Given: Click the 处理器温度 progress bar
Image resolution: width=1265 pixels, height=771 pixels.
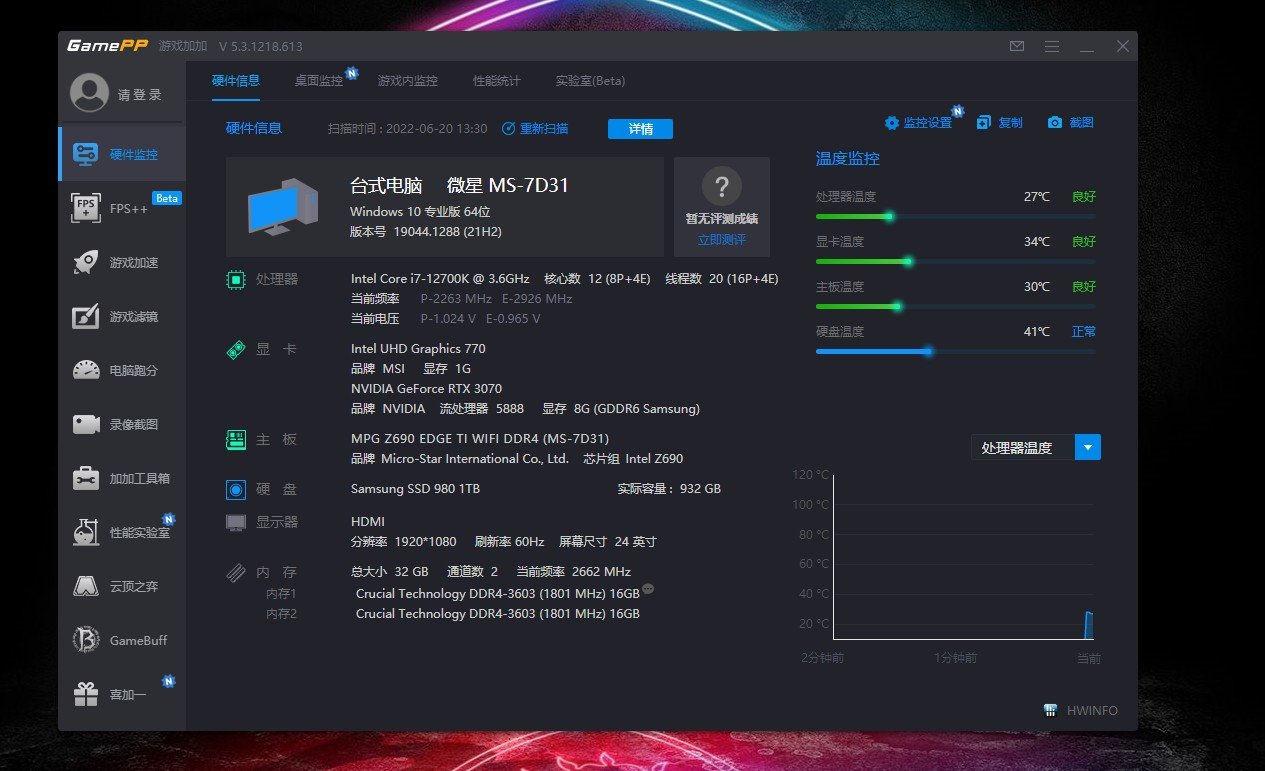Looking at the screenshot, I should (x=956, y=216).
